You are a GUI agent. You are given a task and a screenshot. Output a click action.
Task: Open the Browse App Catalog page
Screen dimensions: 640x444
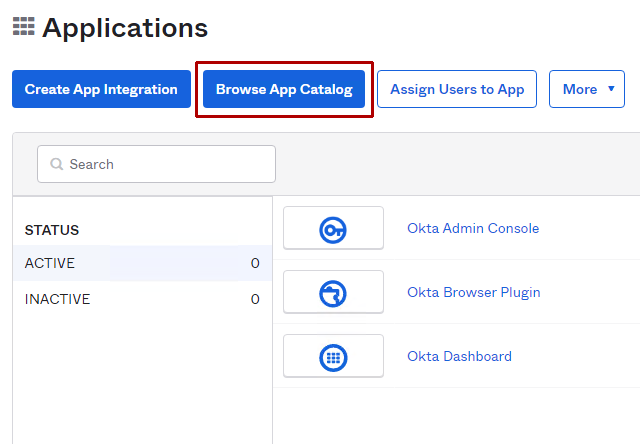click(284, 89)
